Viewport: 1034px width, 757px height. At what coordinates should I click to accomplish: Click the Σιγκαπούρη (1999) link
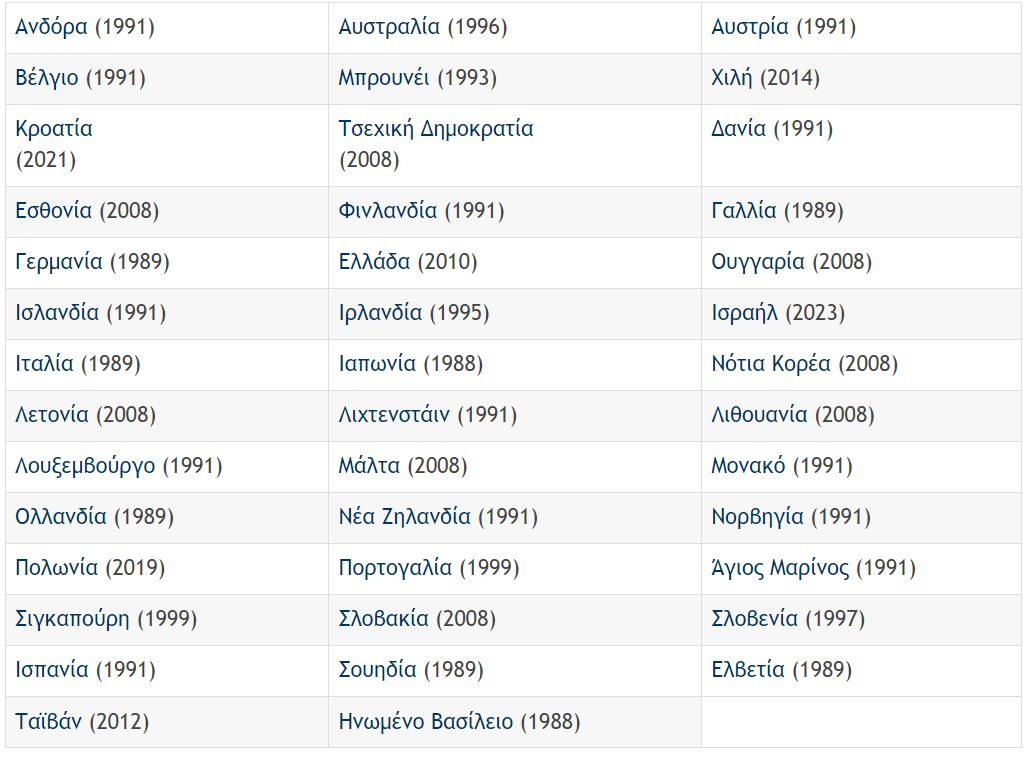[106, 619]
